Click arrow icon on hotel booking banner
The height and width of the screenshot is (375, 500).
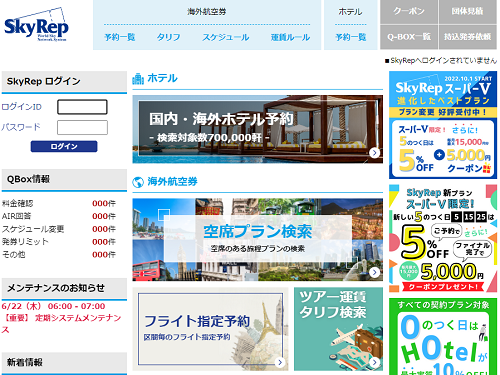(374, 153)
